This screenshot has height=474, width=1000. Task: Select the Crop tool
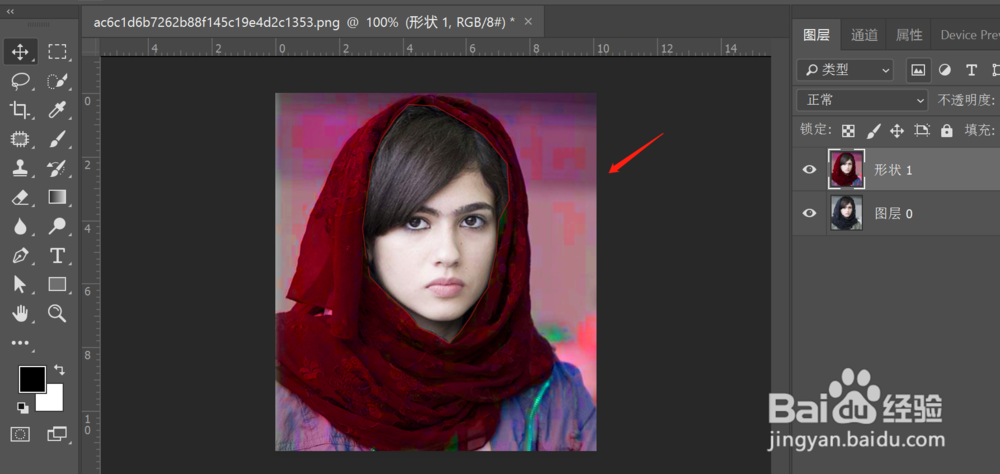[x=20, y=110]
